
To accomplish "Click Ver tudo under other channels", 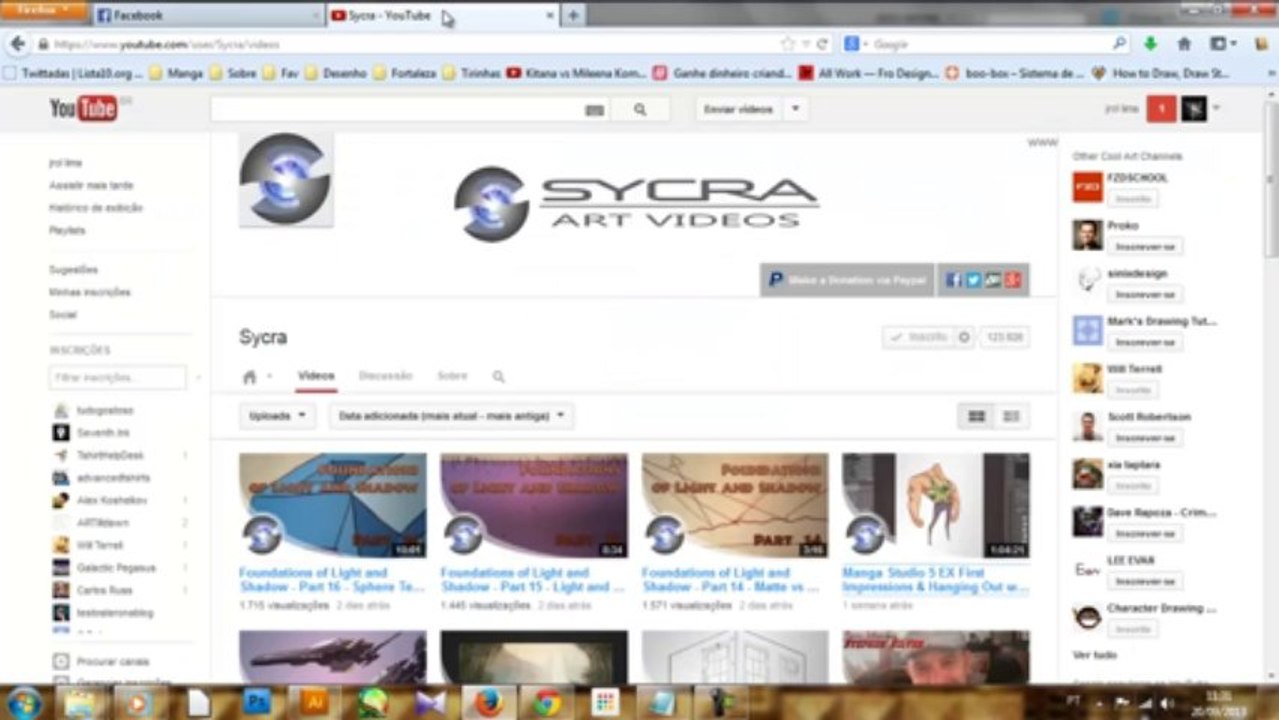I will [1094, 655].
